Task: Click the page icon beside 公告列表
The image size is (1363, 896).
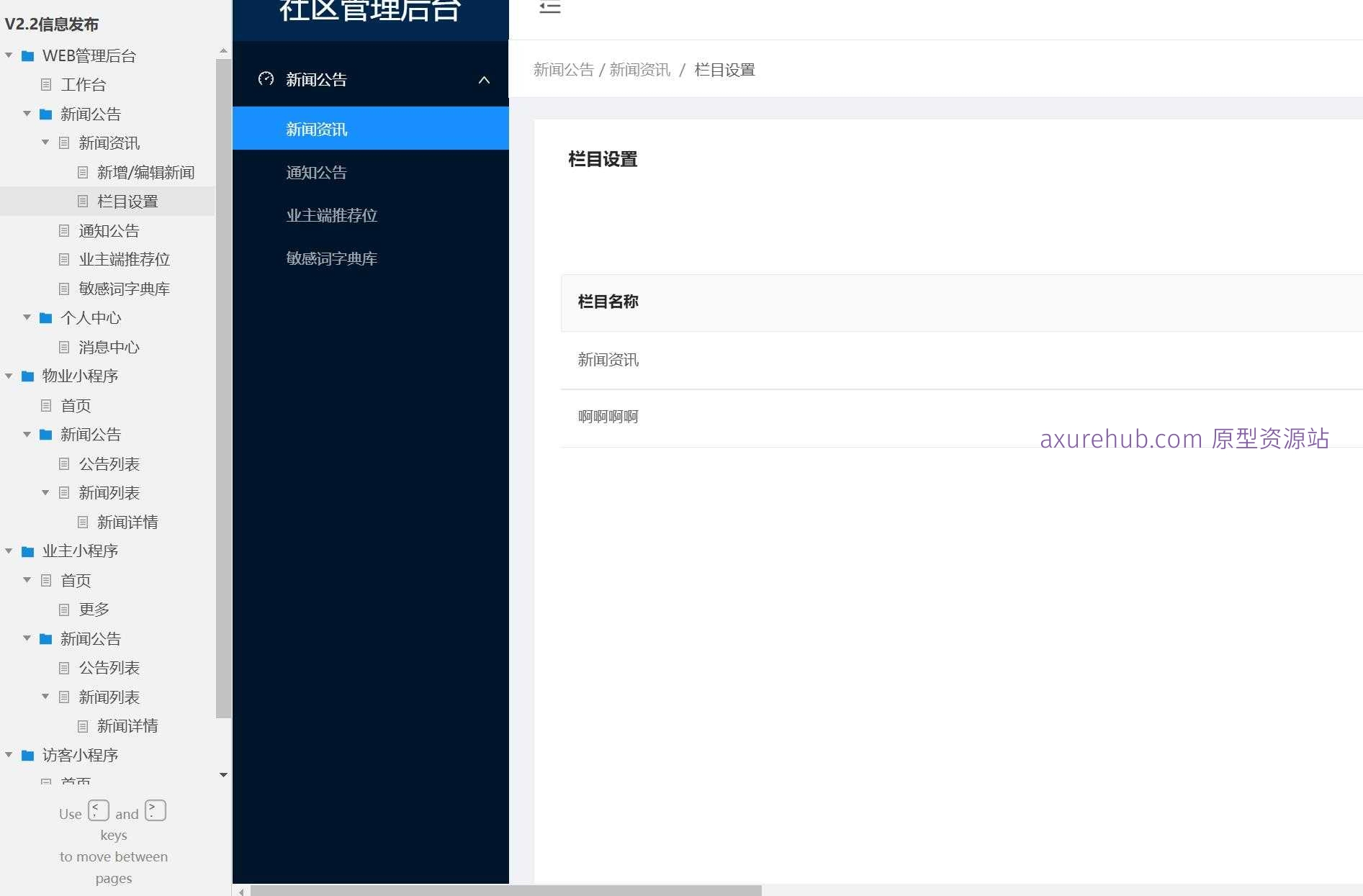Action: point(64,463)
